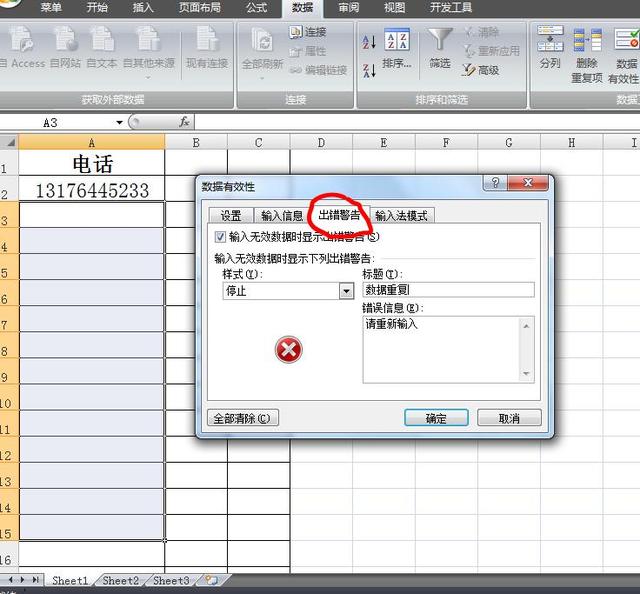640x594 pixels.
Task: Expand the Name Box dropdown arrow
Action: click(119, 122)
